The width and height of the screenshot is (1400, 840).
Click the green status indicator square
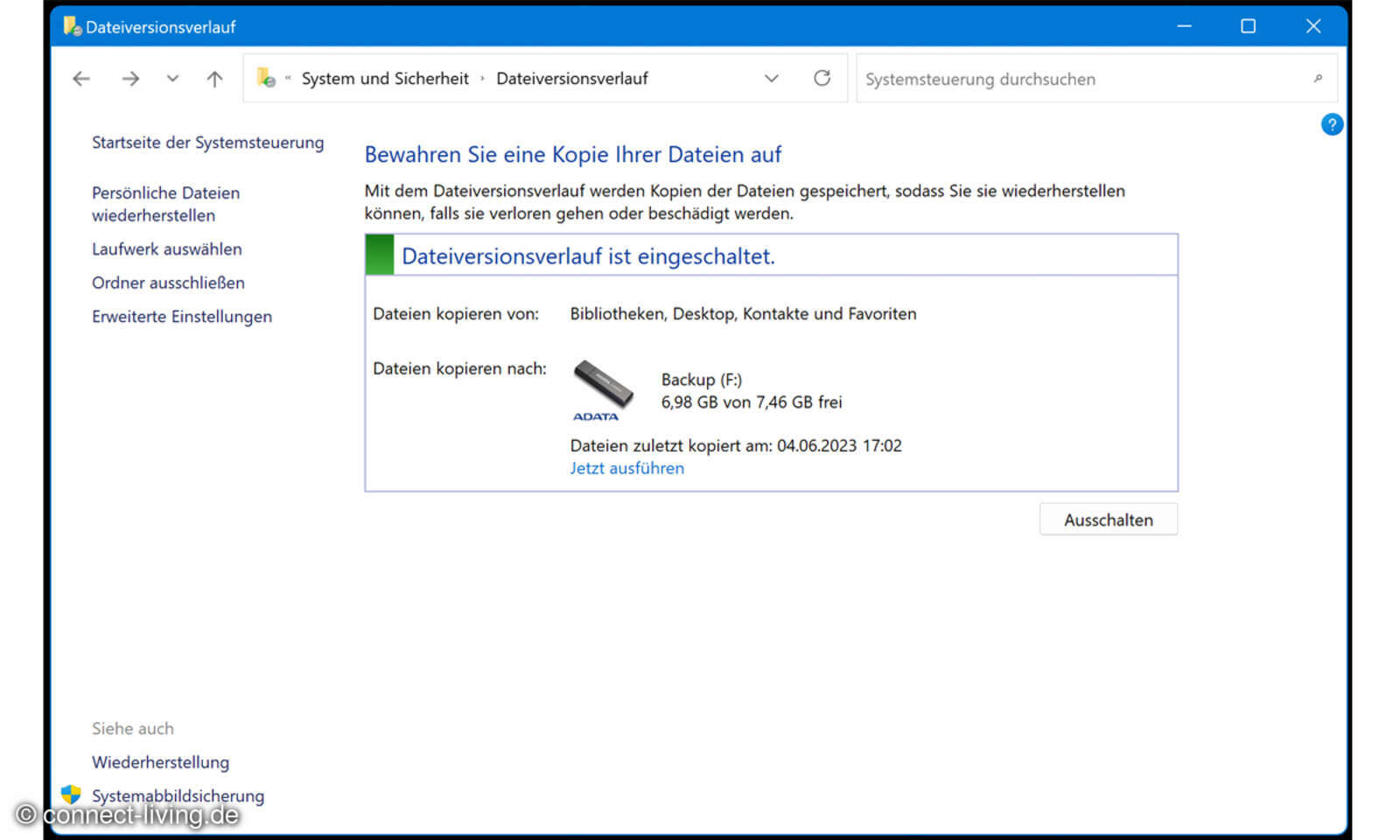pos(379,255)
